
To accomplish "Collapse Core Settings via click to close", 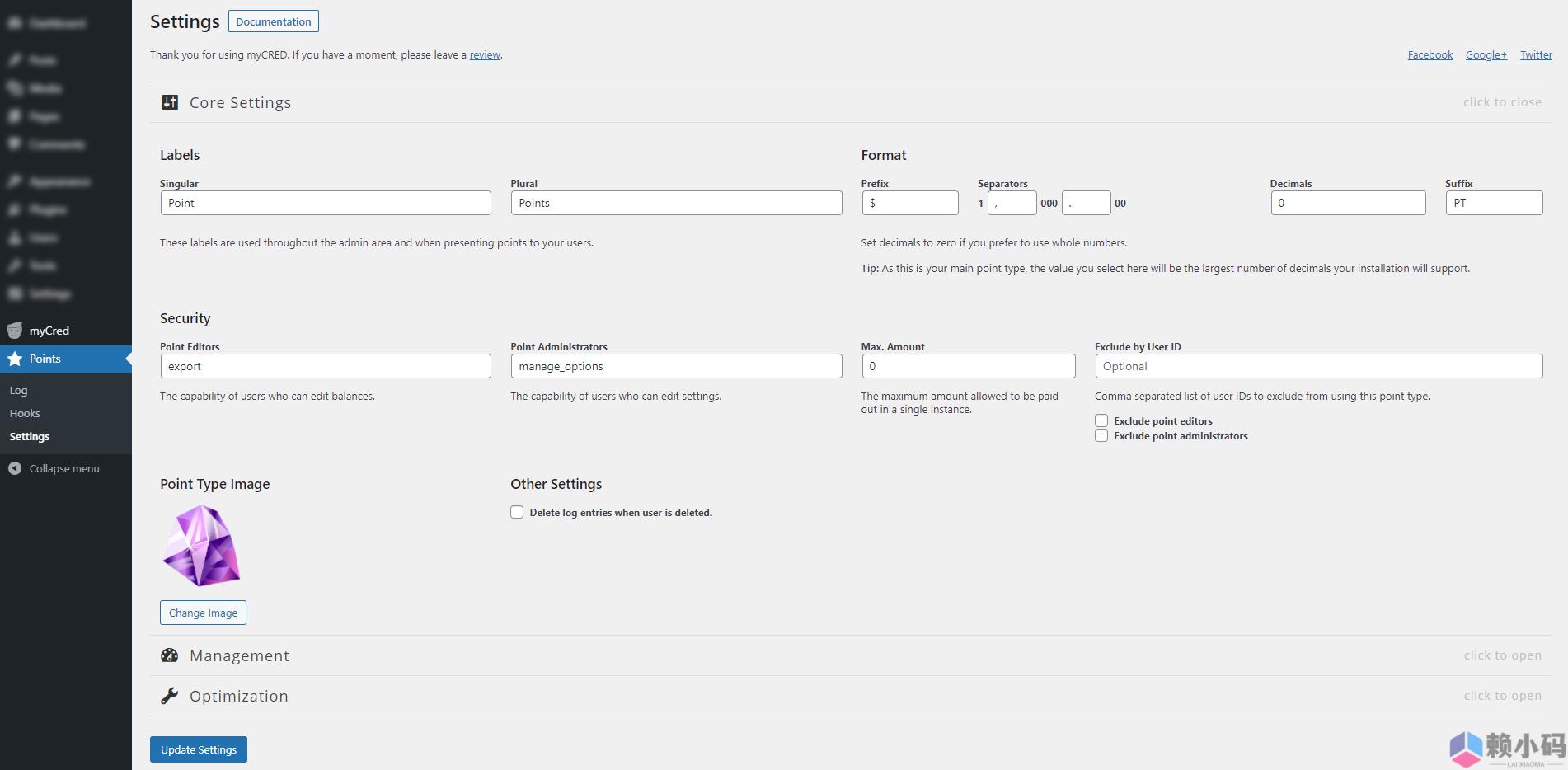I will [1502, 102].
